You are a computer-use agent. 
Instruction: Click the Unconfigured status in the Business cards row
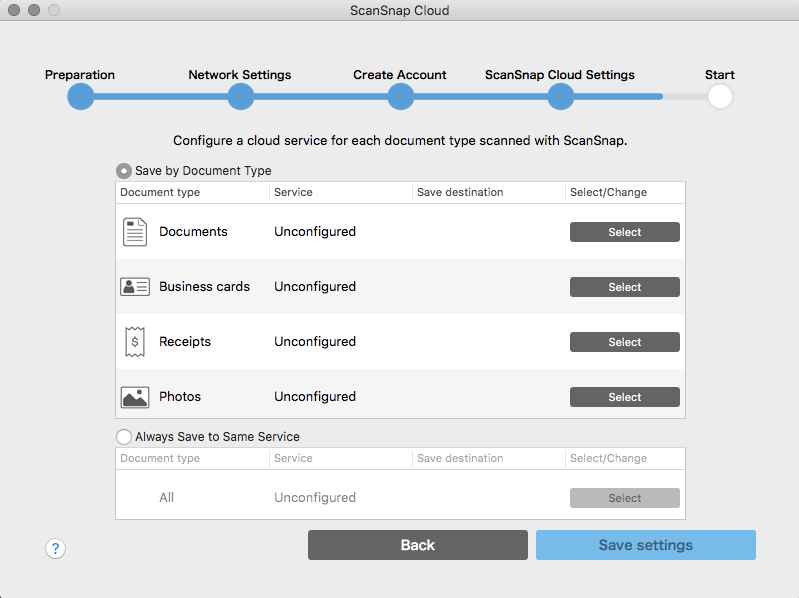click(x=315, y=287)
